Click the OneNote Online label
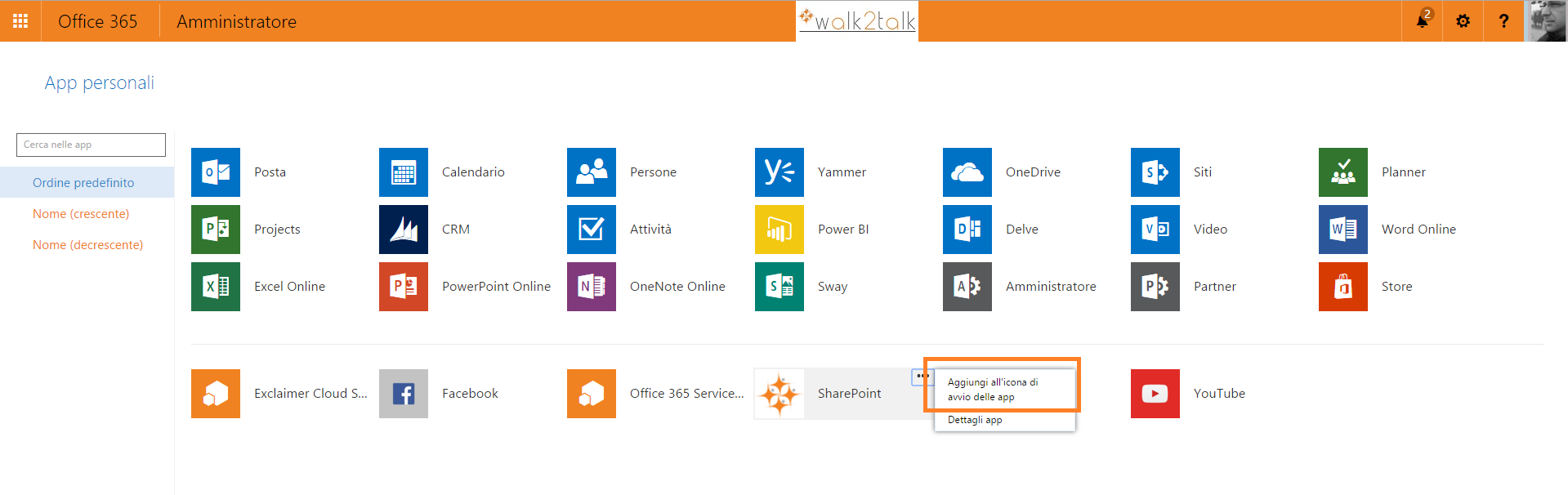This screenshot has width=1568, height=495. pos(678,287)
